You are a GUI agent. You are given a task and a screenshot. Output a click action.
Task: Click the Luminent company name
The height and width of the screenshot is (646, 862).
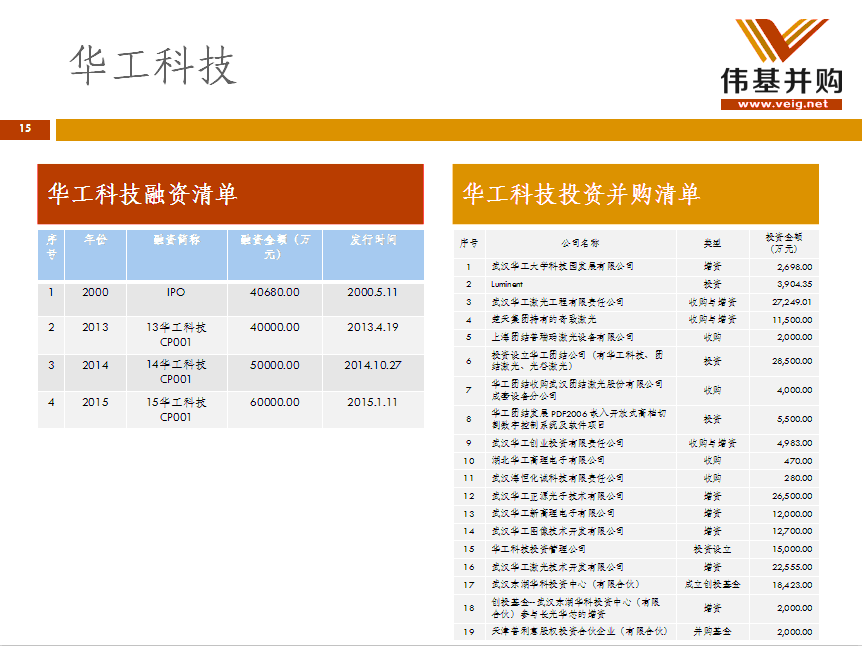[507, 284]
